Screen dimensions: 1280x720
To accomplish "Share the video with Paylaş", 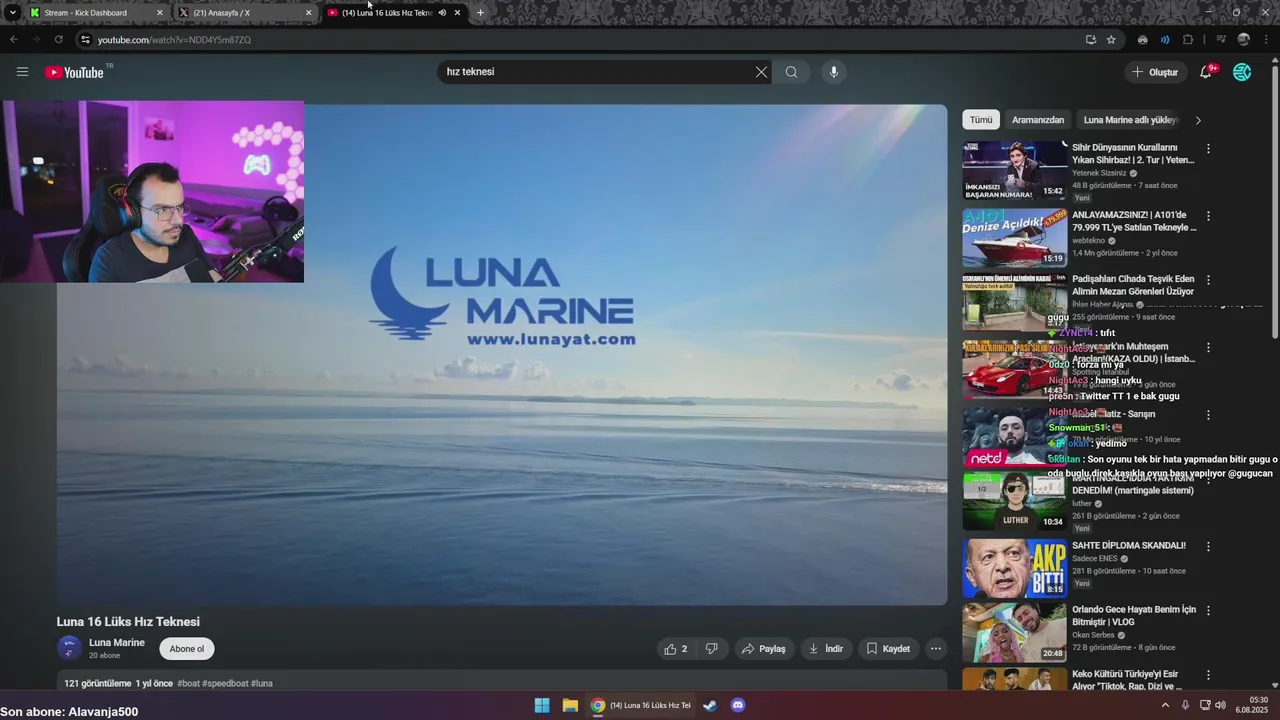I will [763, 649].
